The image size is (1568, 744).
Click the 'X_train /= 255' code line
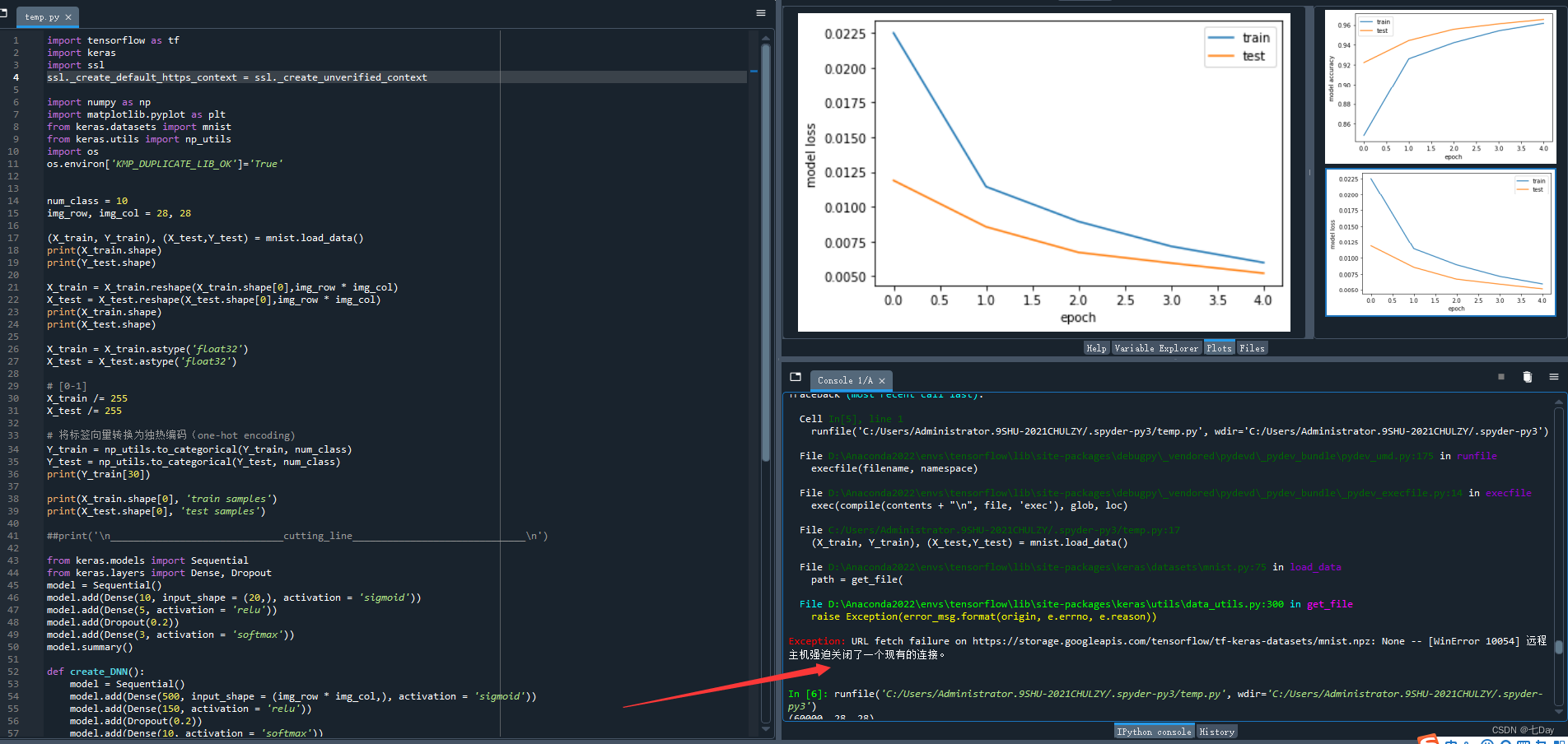87,398
